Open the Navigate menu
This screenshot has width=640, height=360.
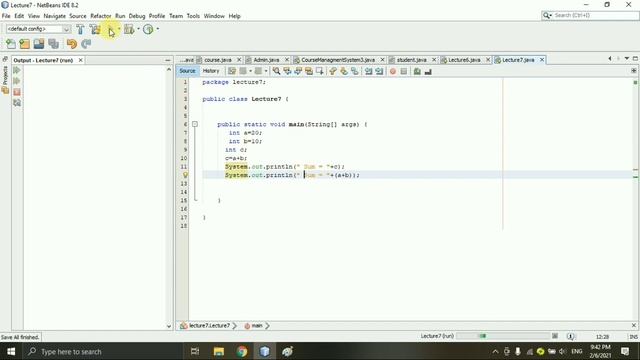pos(55,16)
